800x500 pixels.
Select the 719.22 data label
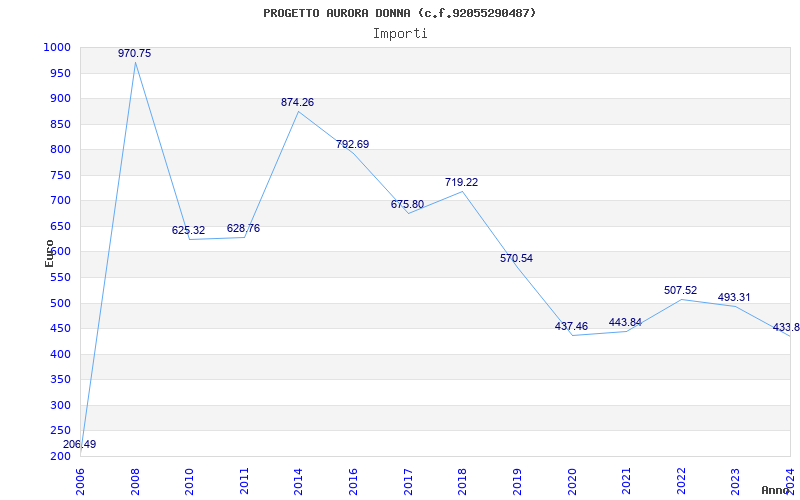pyautogui.click(x=461, y=182)
